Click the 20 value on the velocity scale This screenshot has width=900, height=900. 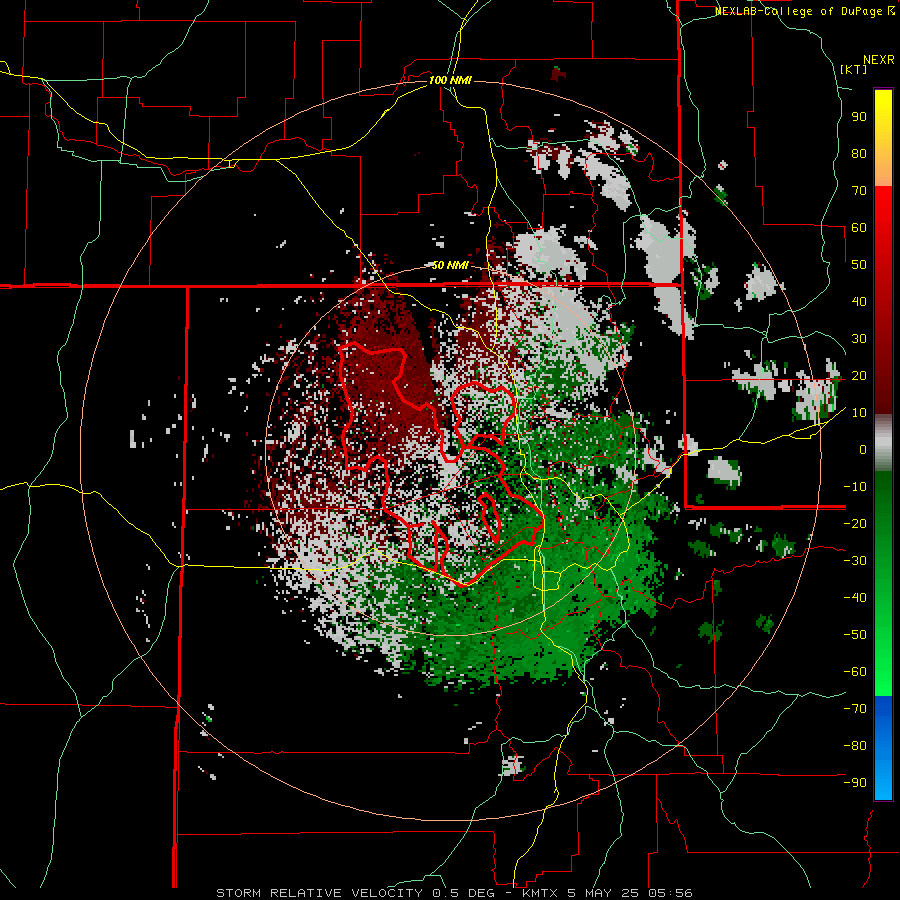[859, 375]
